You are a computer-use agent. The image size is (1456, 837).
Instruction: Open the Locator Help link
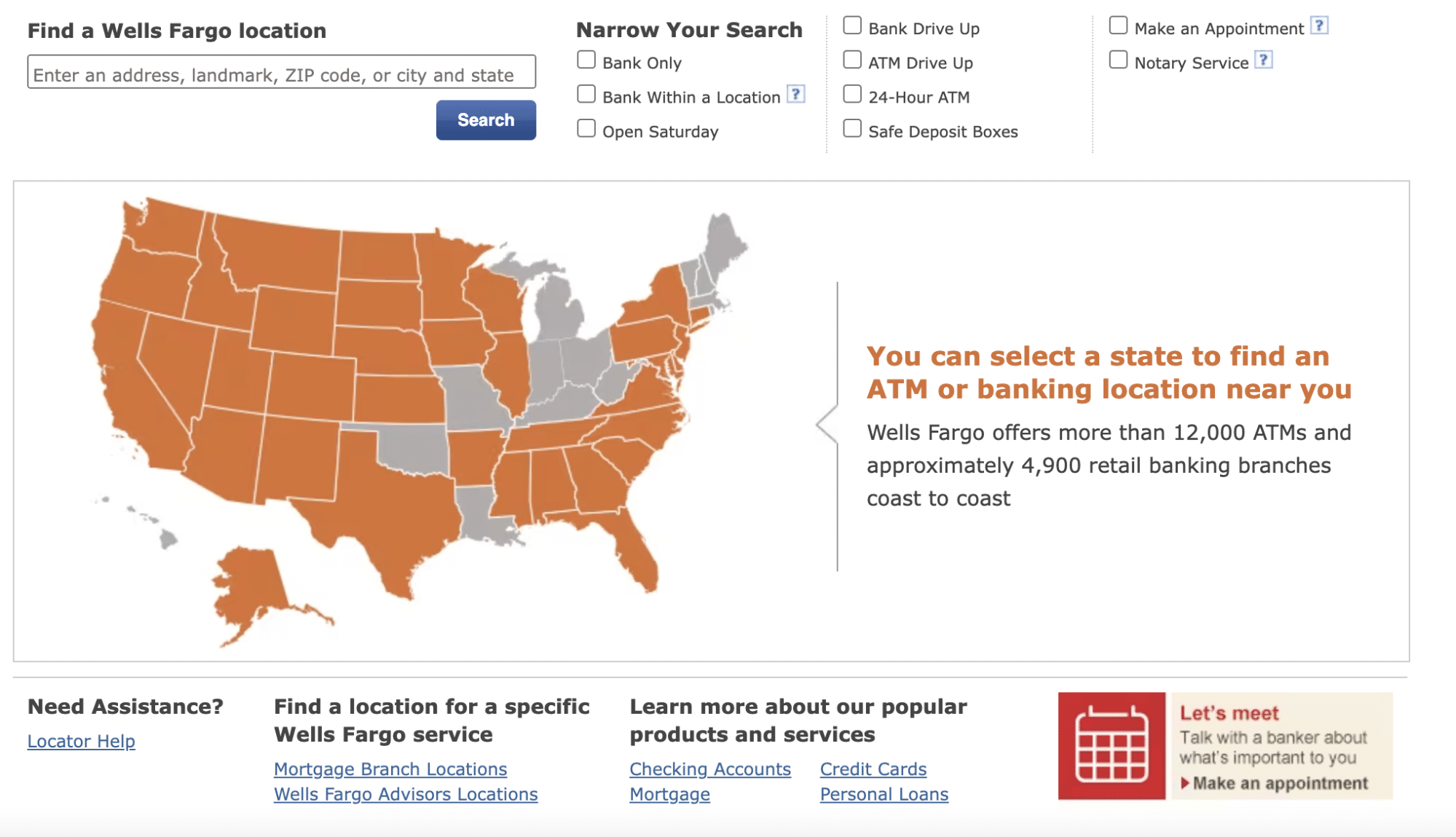pyautogui.click(x=81, y=741)
